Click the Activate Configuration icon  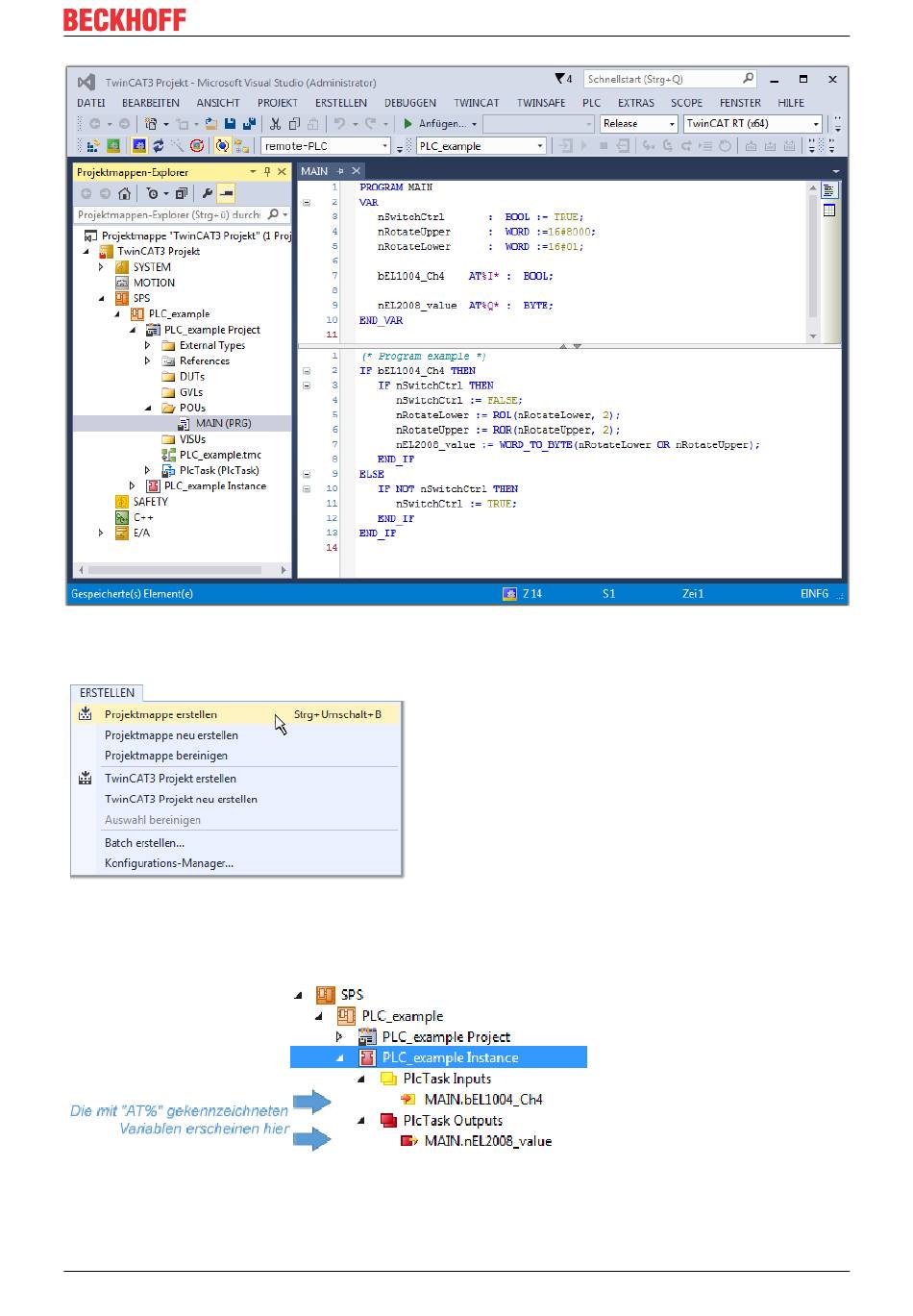[x=93, y=146]
